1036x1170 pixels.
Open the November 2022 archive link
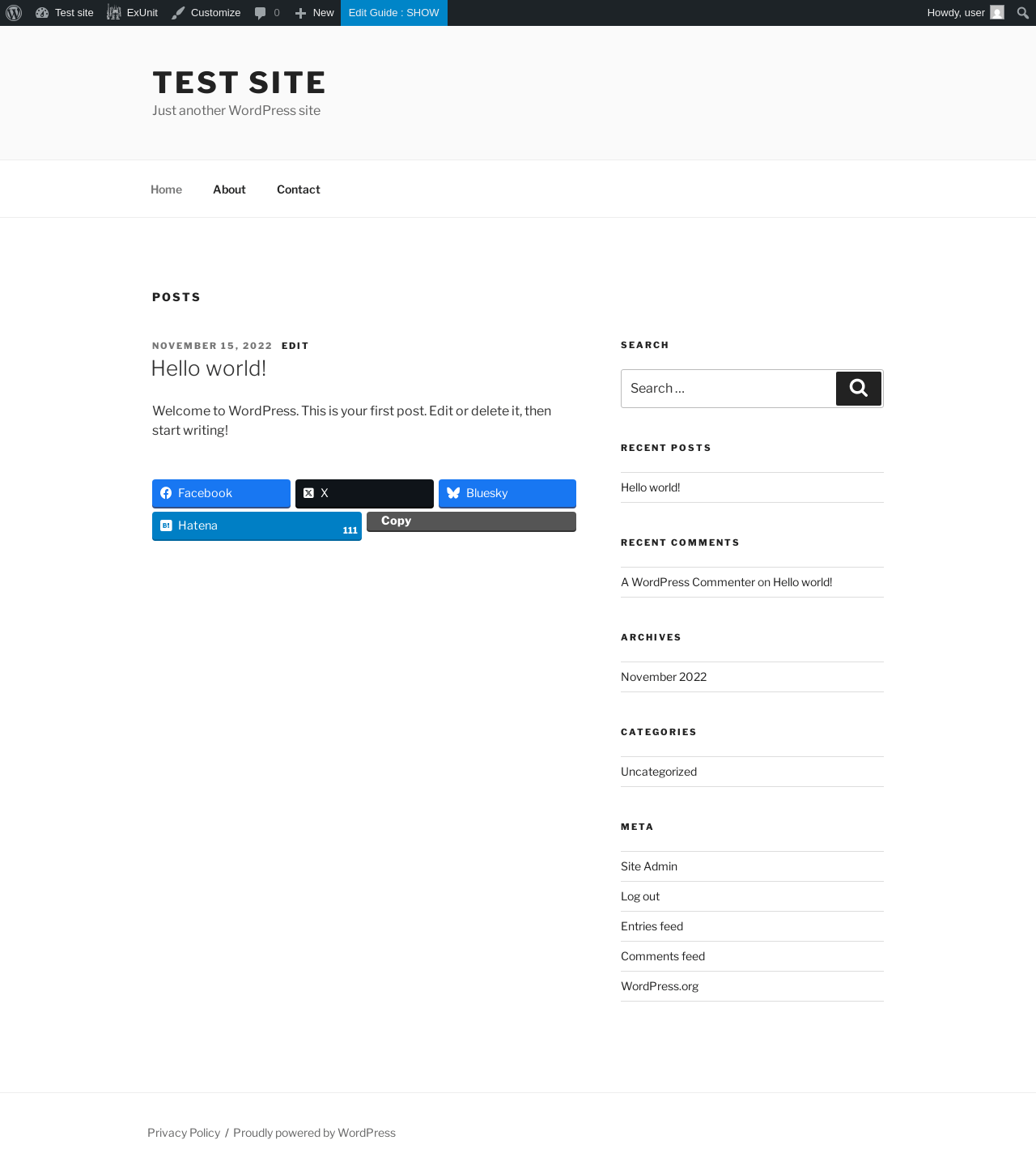point(664,677)
